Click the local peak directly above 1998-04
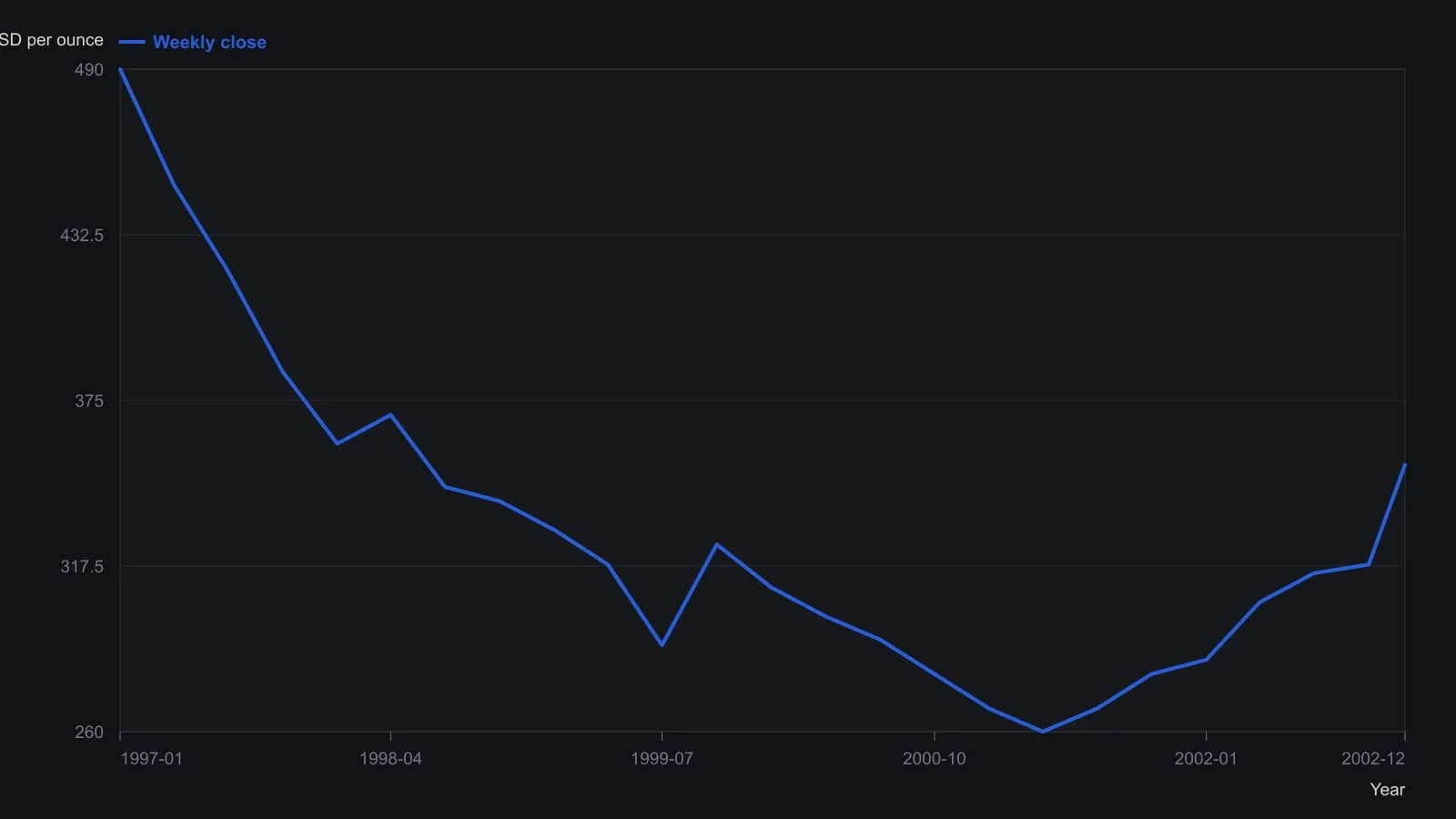1456x819 pixels. pyautogui.click(x=390, y=415)
